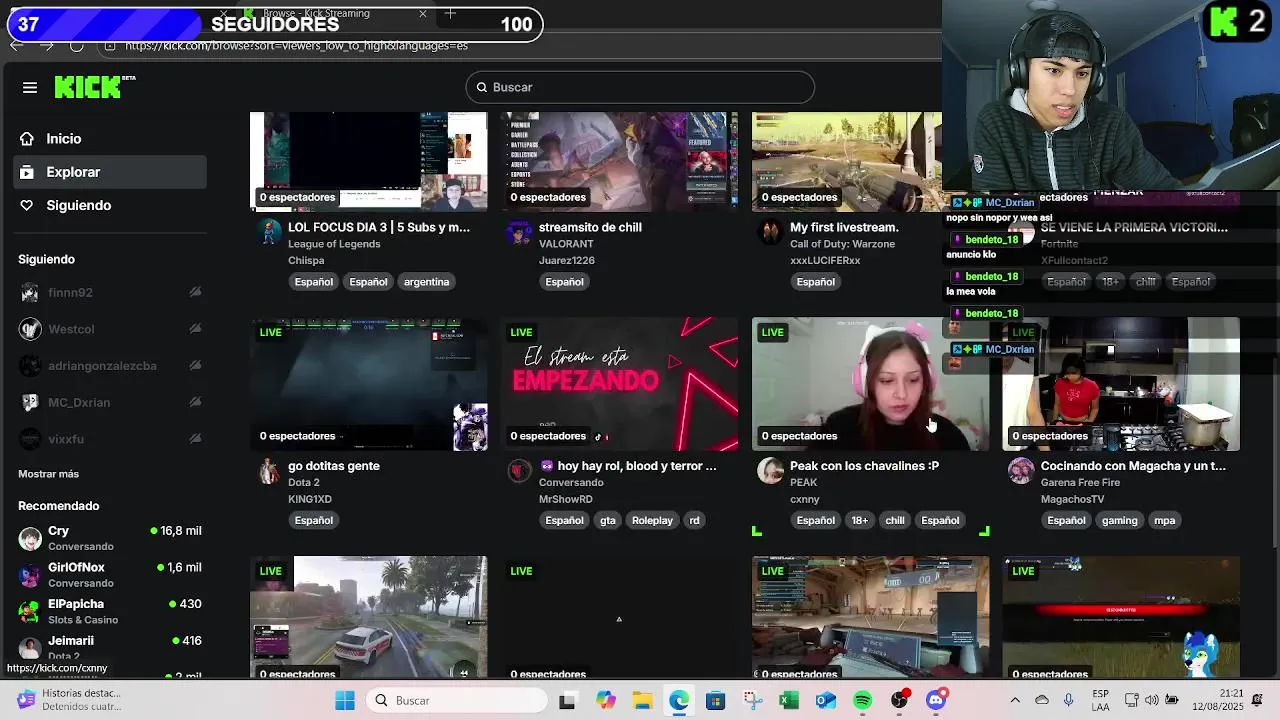Image resolution: width=1280 pixels, height=720 pixels.
Task: Select chill tag on cxnny stream
Action: click(895, 520)
